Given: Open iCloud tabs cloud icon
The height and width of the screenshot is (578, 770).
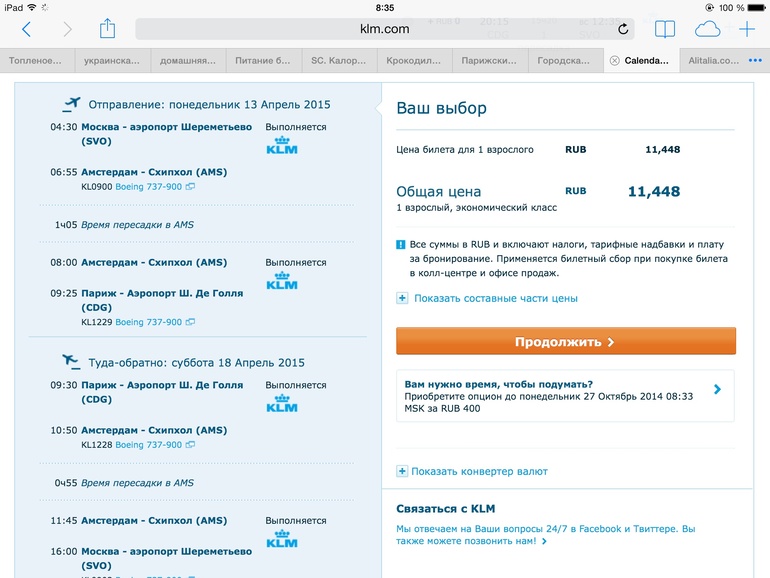Looking at the screenshot, I should click(707, 29).
